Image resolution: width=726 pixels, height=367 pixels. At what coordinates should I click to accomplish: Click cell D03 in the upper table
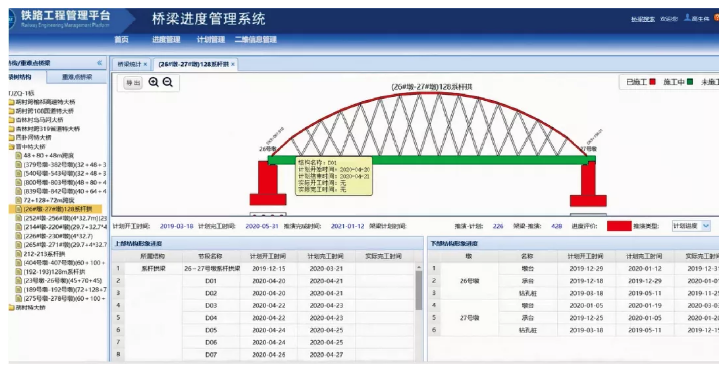pos(211,305)
